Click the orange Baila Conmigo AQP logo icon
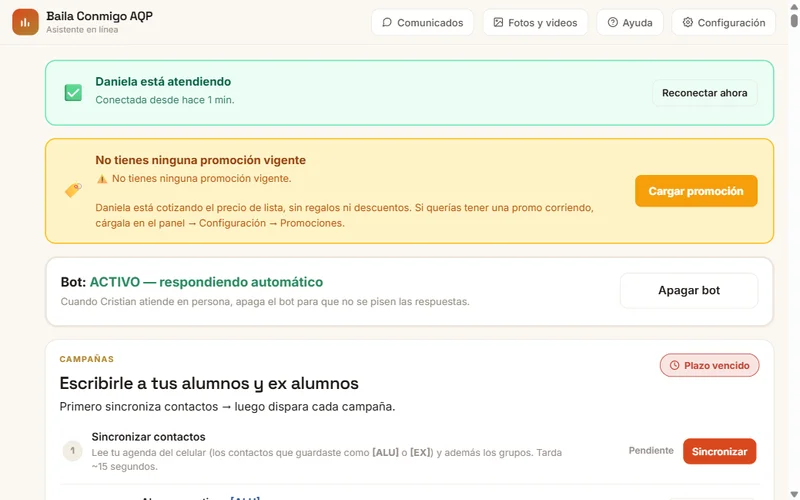This screenshot has width=800, height=500. click(26, 22)
